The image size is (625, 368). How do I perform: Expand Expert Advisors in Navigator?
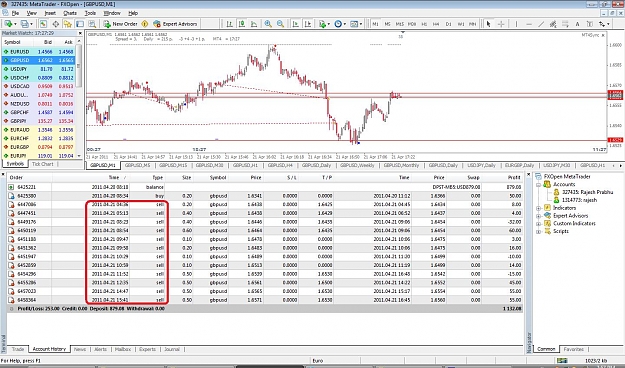click(539, 216)
